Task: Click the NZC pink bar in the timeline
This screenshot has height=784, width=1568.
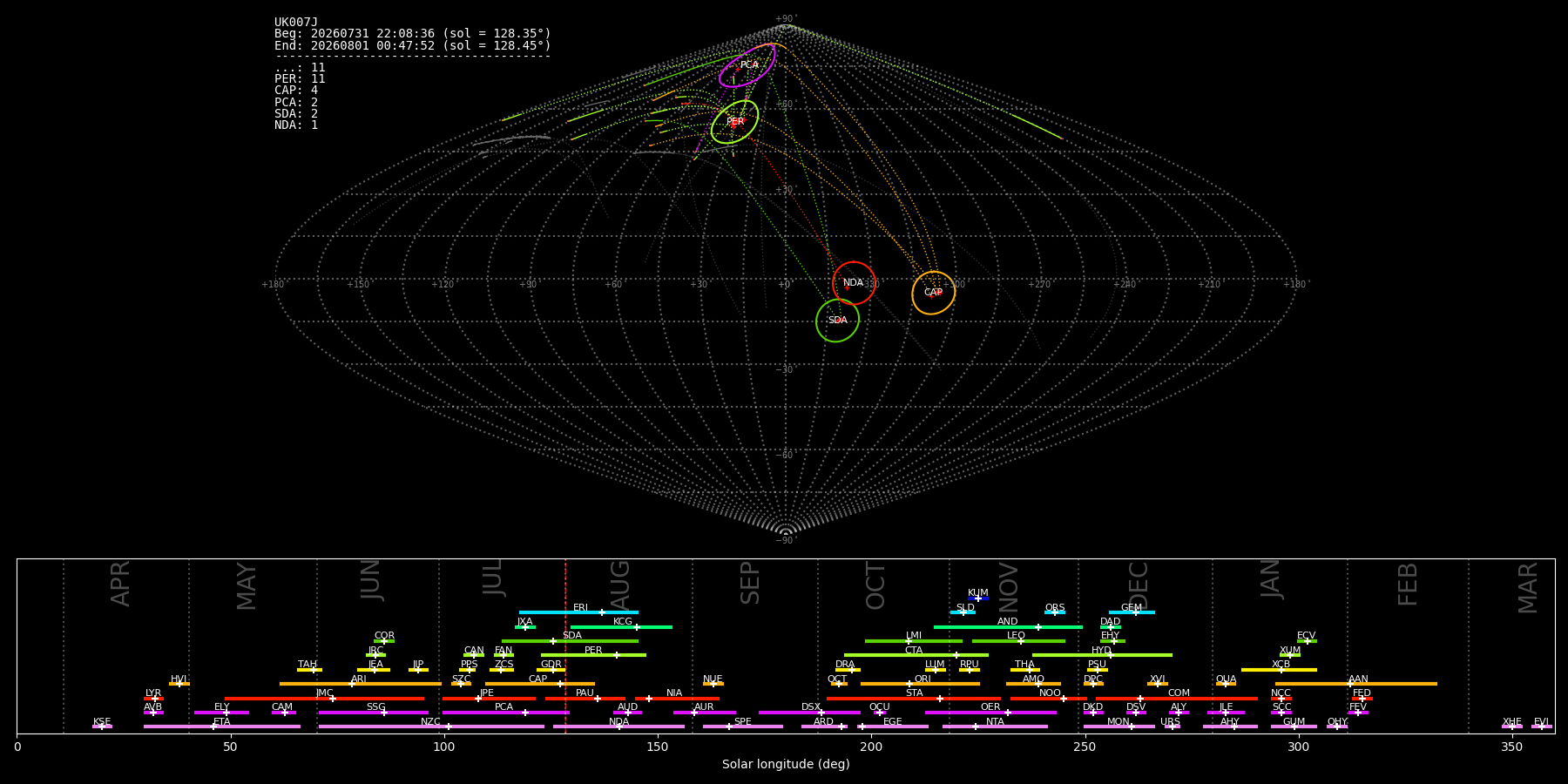Action: [431, 727]
